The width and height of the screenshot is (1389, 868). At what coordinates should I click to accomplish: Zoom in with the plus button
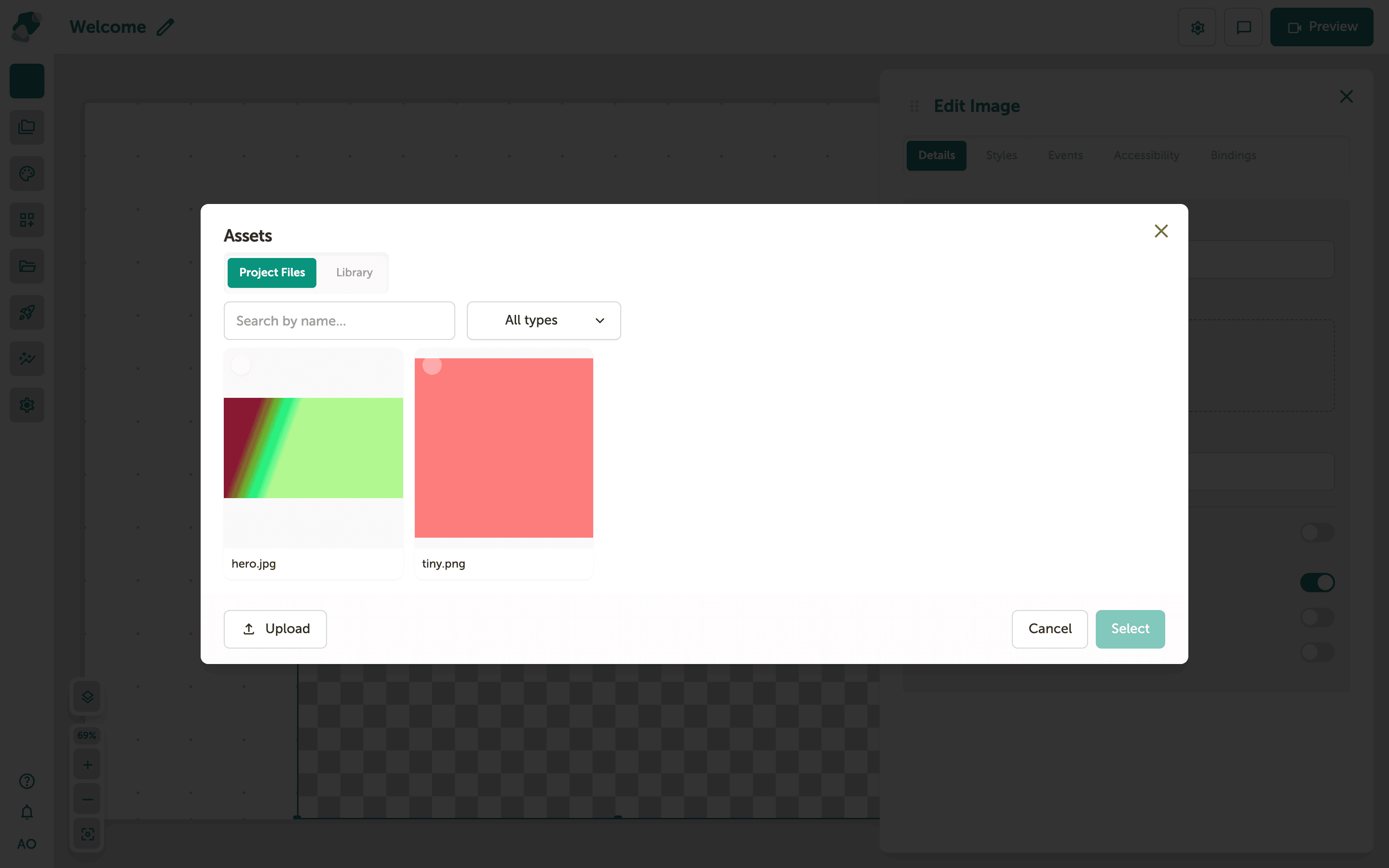(87, 765)
